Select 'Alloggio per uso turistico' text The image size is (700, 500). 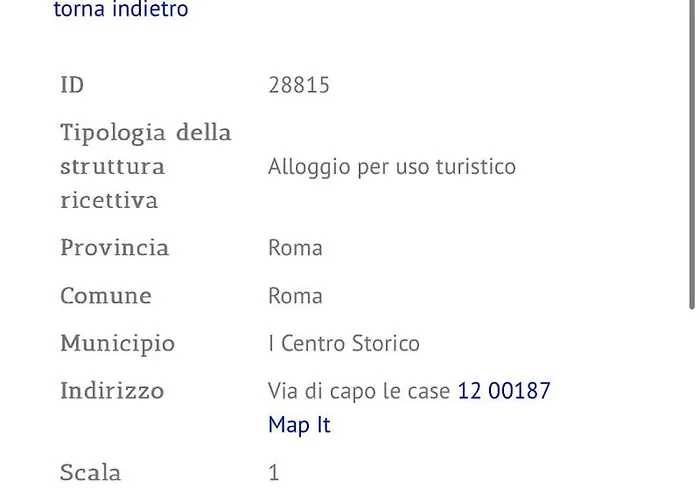click(x=392, y=167)
